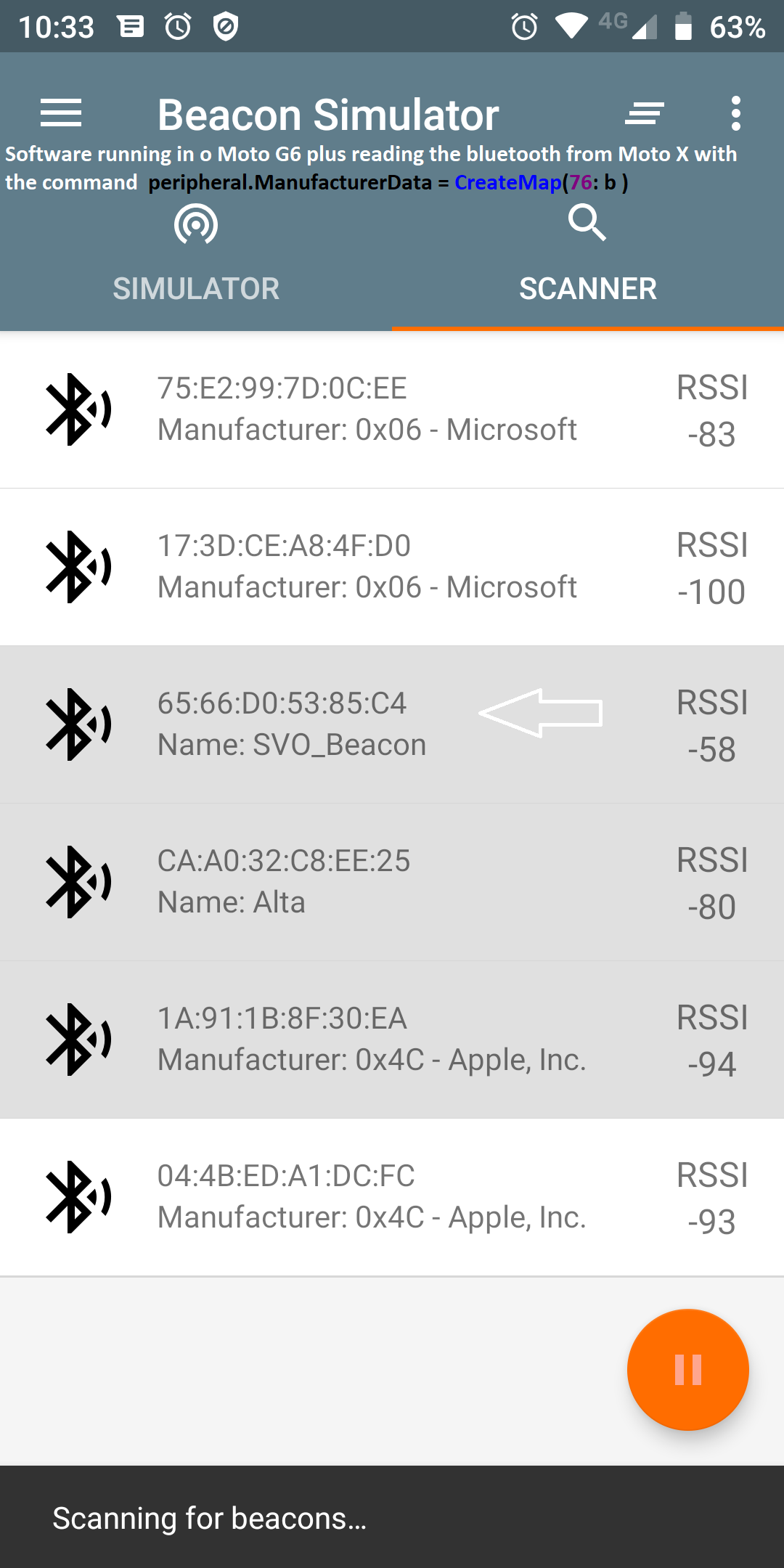Tap the magnifier scanner icon
The height and width of the screenshot is (1568, 784).
coord(587,222)
